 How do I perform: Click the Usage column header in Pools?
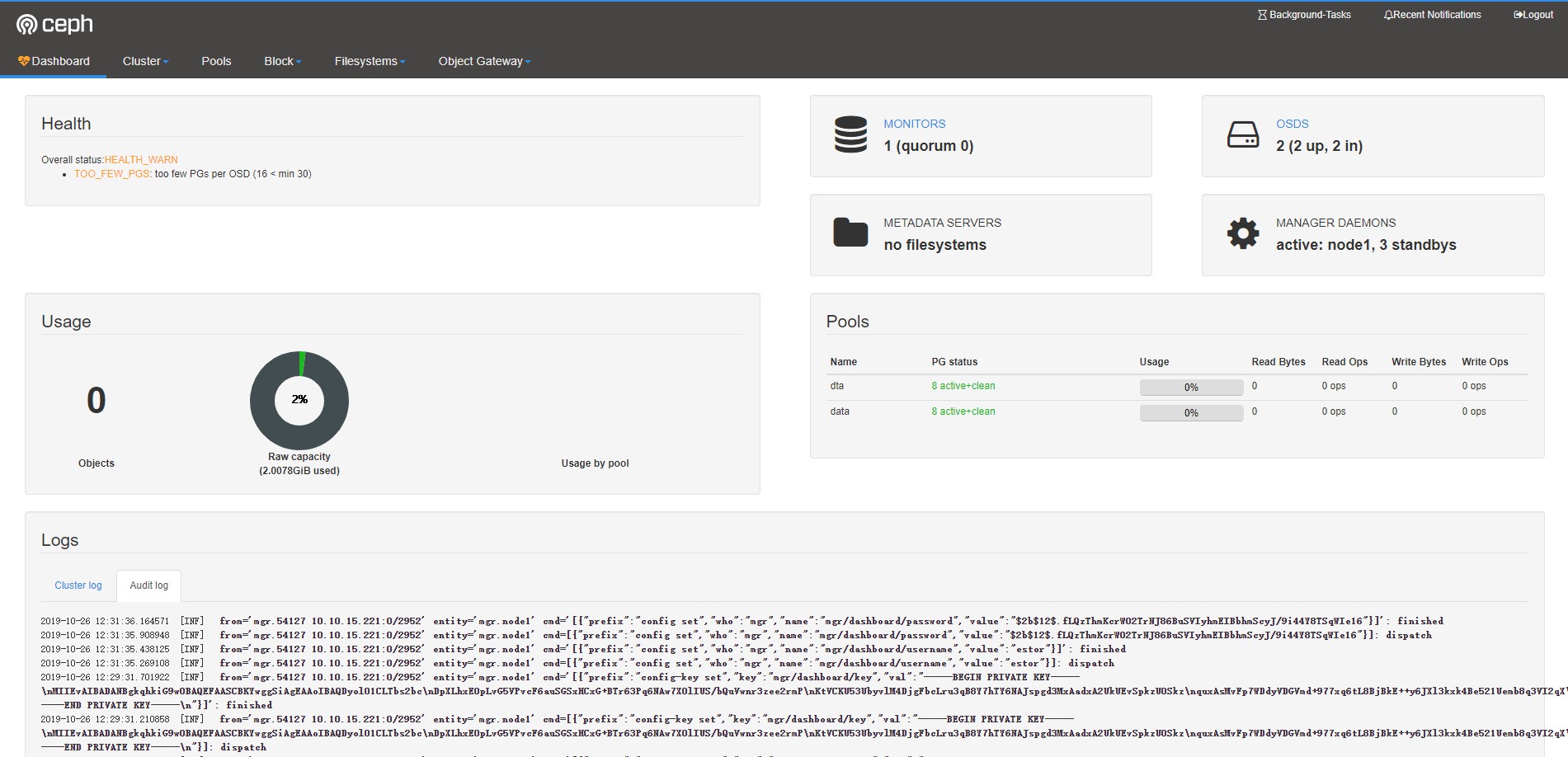click(x=1154, y=362)
